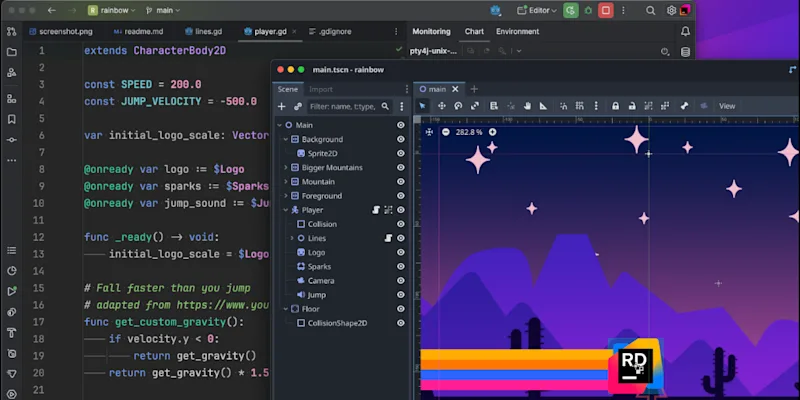Switch to the Scene dock tab
The image size is (800, 400).
pos(288,89)
